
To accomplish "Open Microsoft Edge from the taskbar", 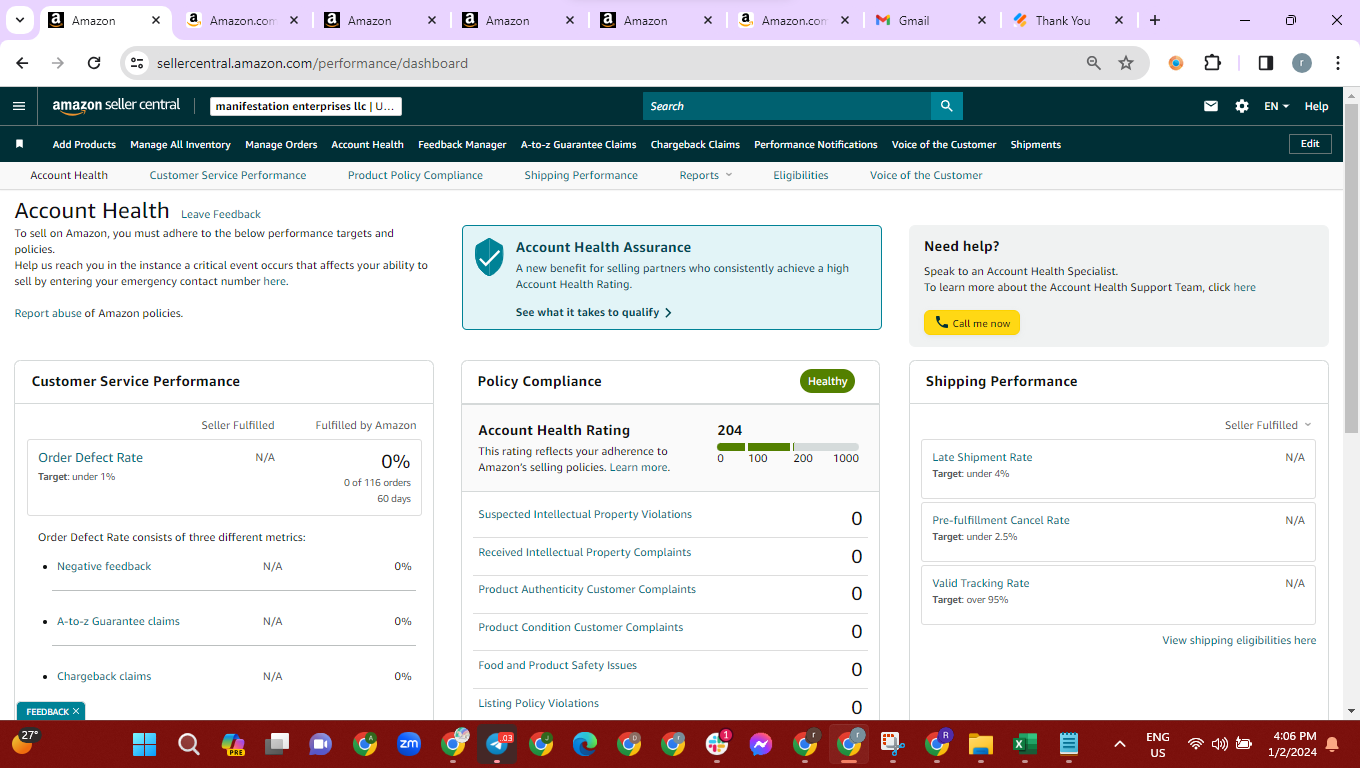I will point(585,744).
